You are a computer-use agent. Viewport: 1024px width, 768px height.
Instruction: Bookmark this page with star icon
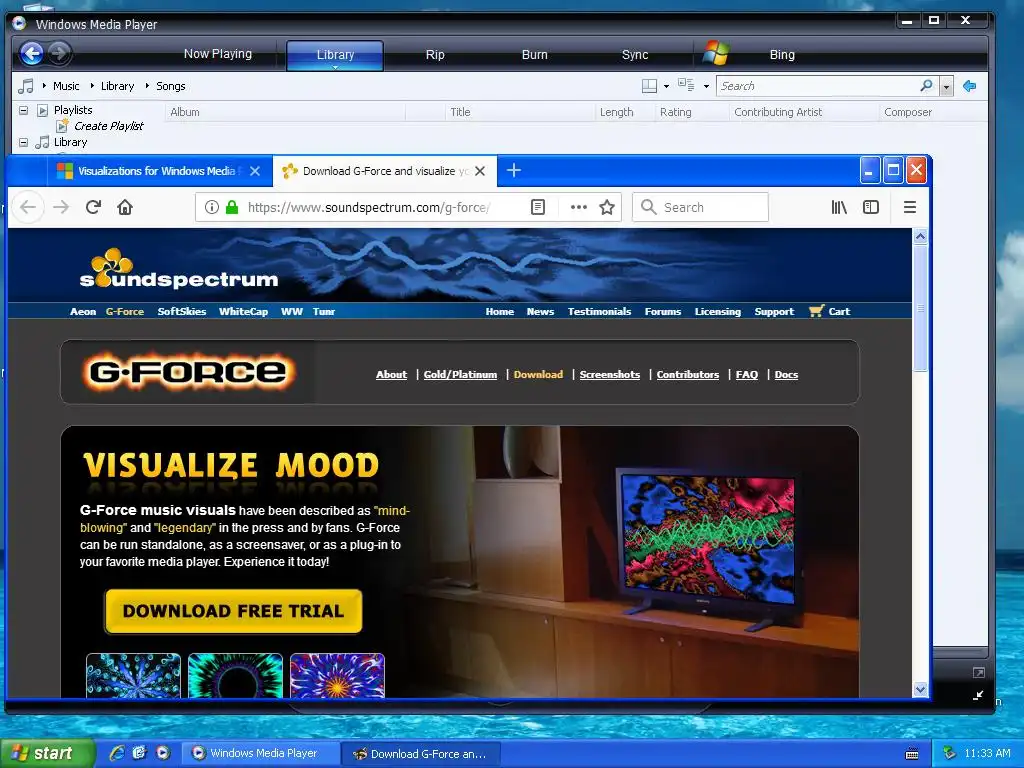(607, 207)
